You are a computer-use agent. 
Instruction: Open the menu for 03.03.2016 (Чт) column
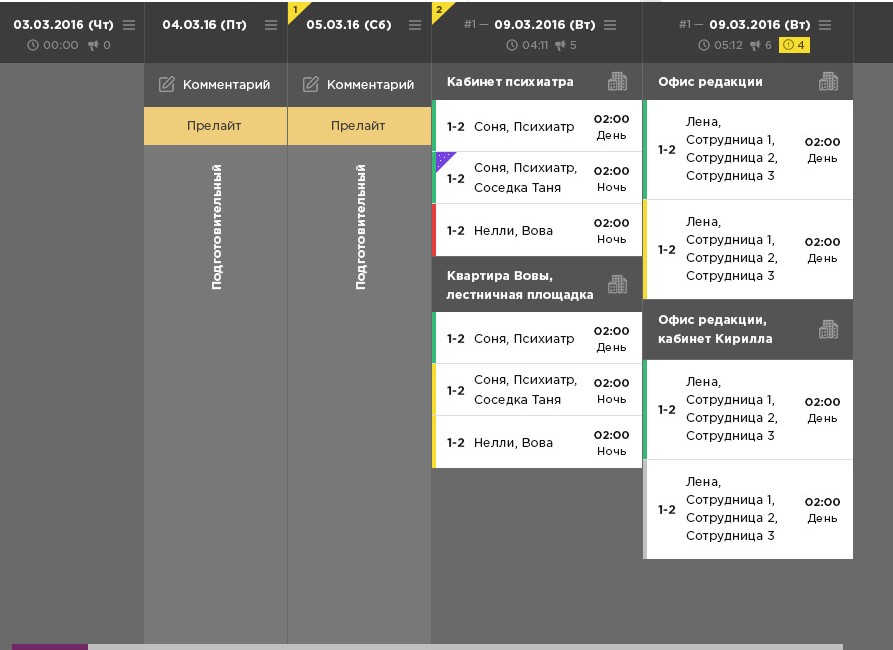coord(129,25)
